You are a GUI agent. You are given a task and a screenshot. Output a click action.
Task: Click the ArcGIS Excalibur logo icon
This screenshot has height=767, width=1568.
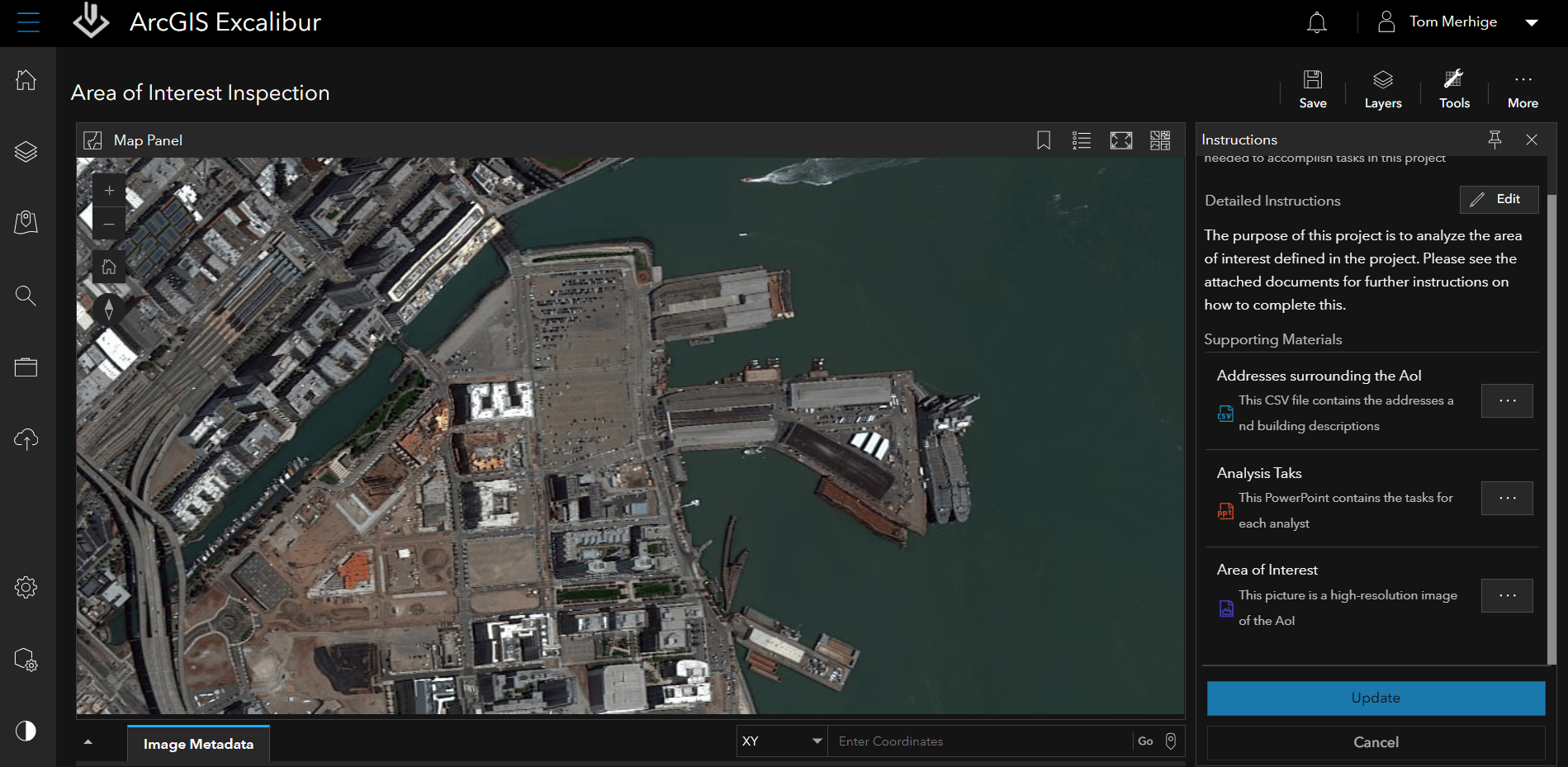(x=91, y=21)
